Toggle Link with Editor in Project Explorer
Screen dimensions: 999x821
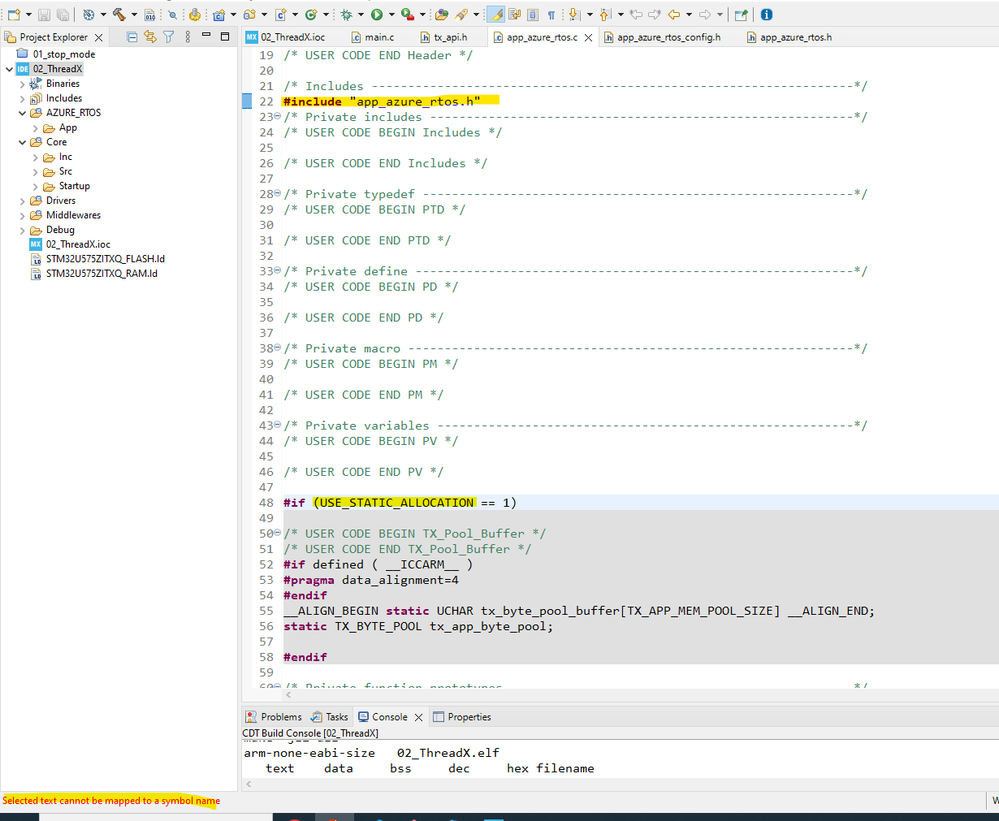[x=150, y=37]
